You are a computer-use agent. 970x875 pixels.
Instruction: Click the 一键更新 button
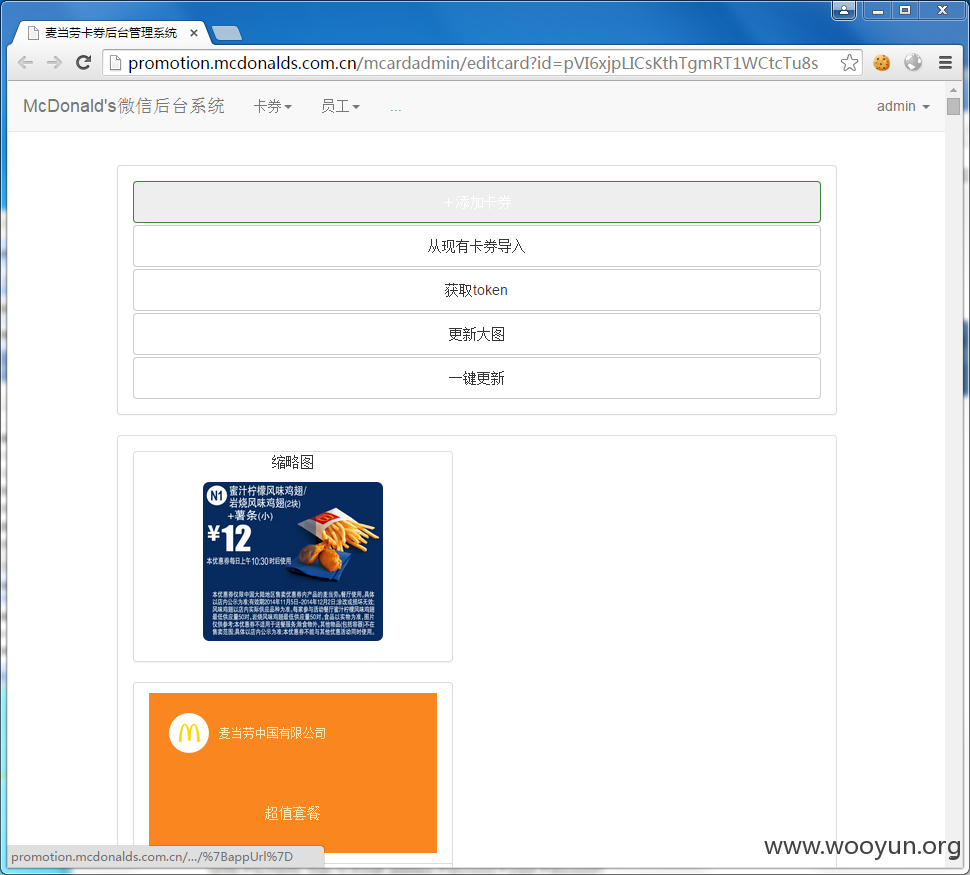coord(477,378)
